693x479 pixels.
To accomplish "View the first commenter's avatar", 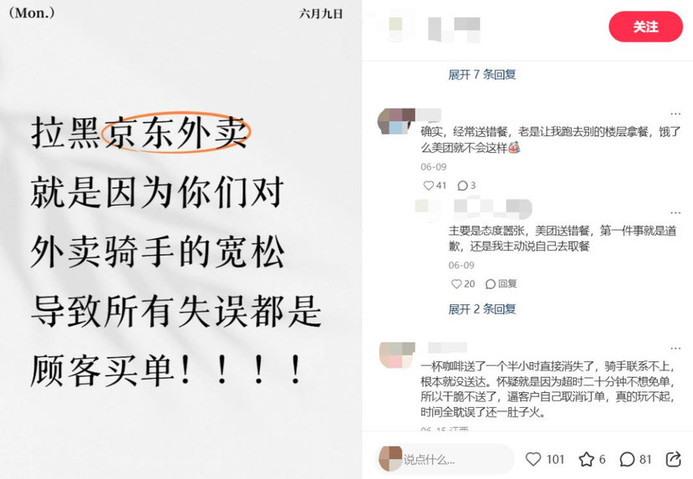I will [396, 121].
